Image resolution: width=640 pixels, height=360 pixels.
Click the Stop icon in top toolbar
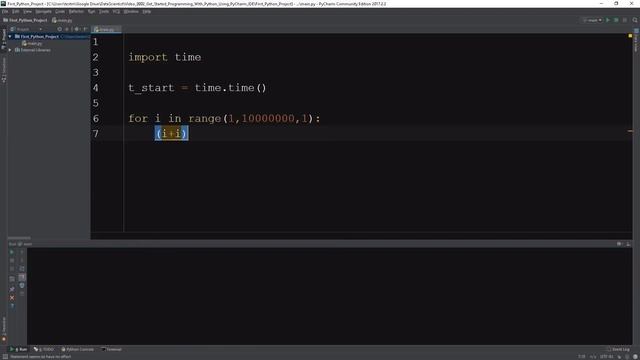[x=625, y=20]
